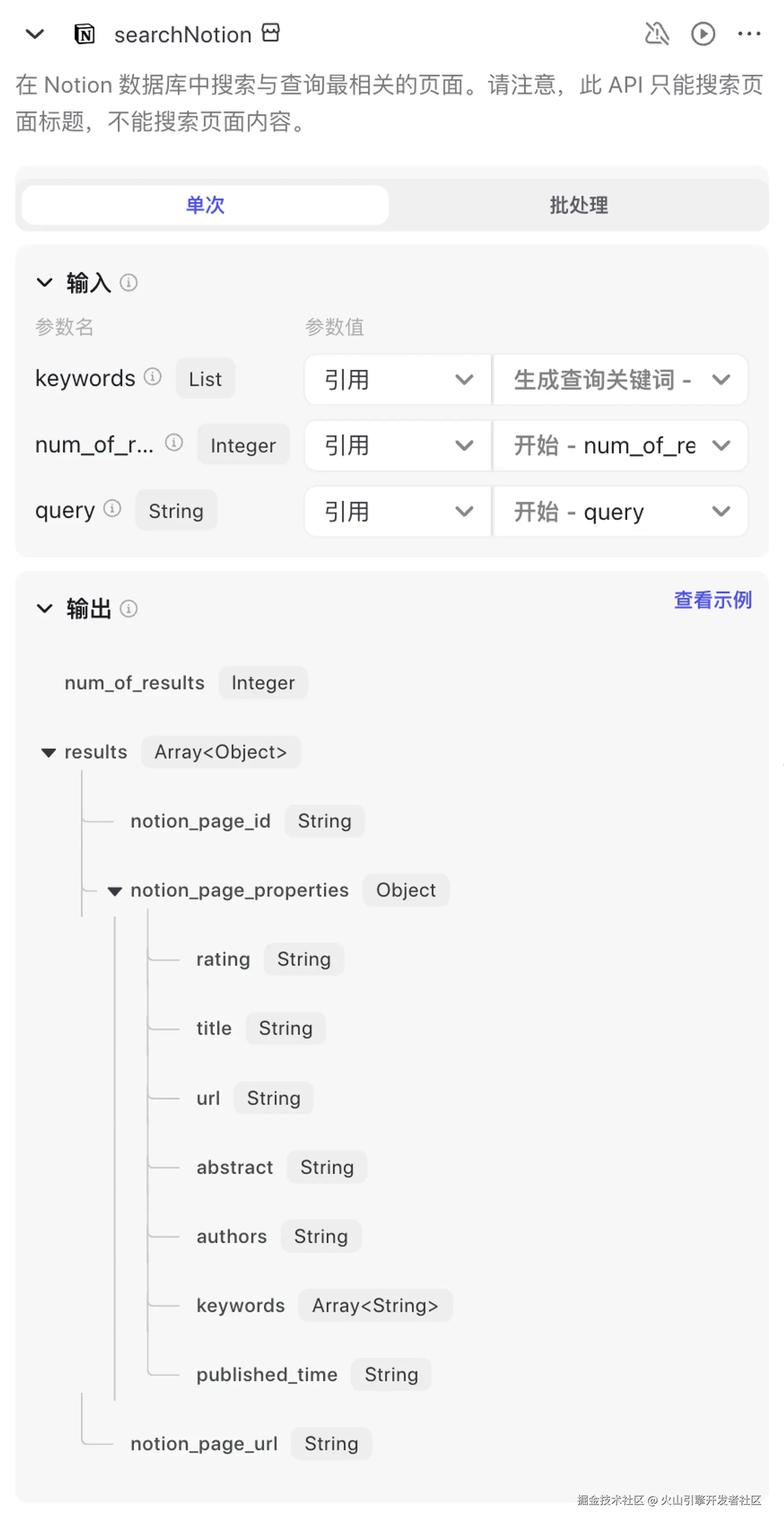Image resolution: width=784 pixels, height=1529 pixels.
Task: Open the 生成查询关键词 value dropdown
Action: click(x=620, y=379)
